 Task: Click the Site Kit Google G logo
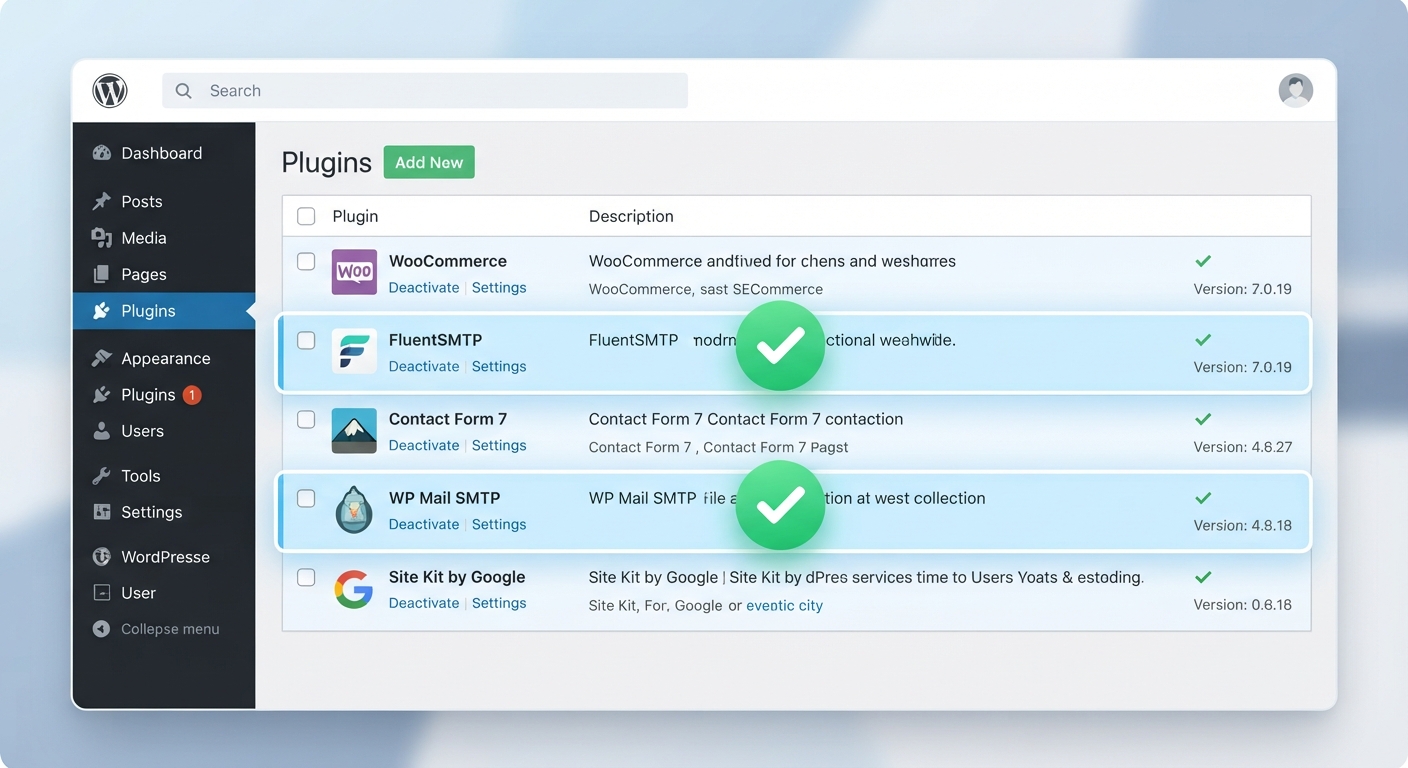[x=354, y=589]
